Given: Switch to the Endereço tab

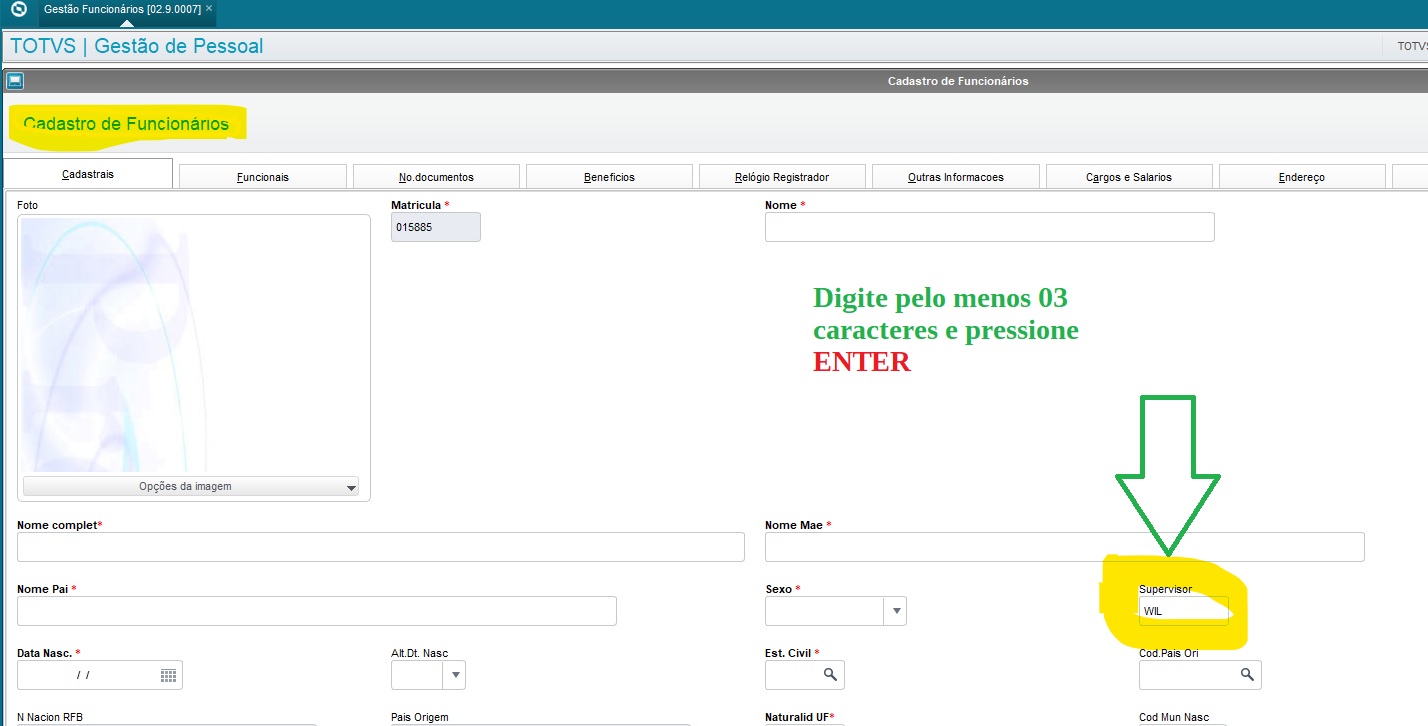Looking at the screenshot, I should coord(1301,177).
